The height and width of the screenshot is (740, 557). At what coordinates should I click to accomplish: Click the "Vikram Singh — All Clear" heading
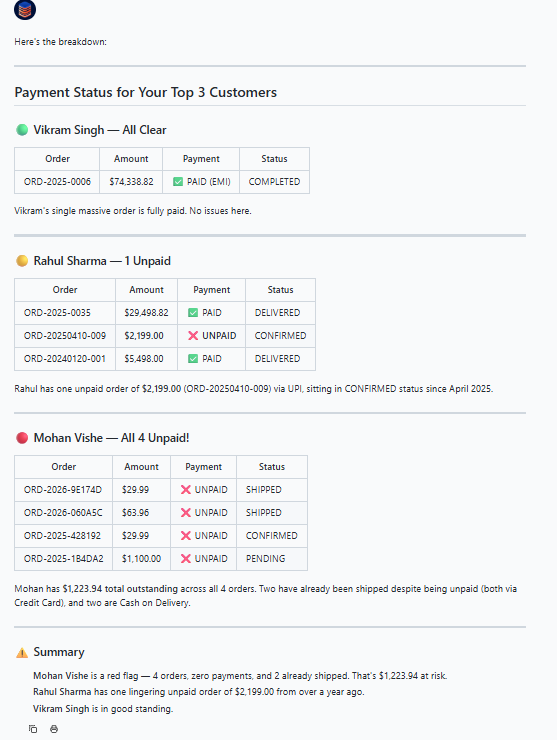click(100, 130)
